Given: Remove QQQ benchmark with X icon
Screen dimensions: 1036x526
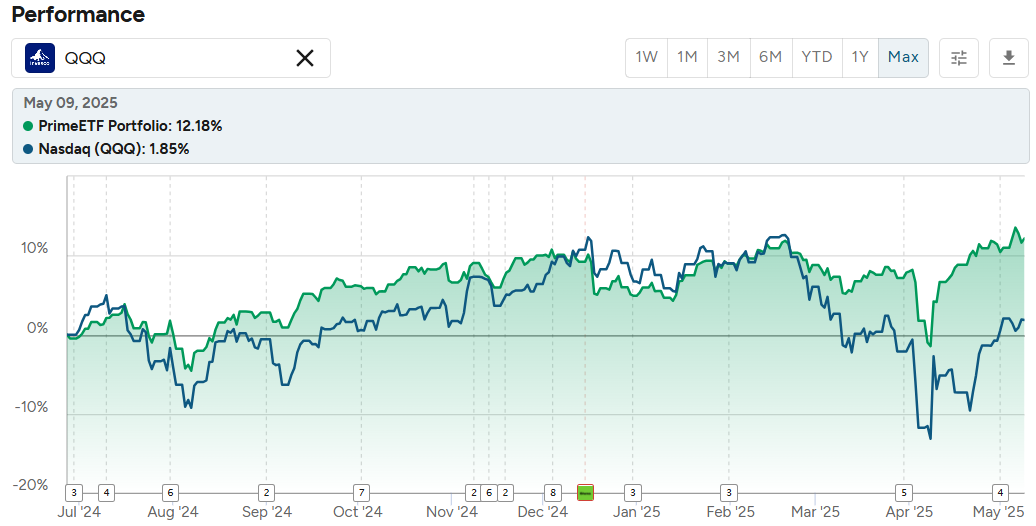Looking at the screenshot, I should coord(305,58).
